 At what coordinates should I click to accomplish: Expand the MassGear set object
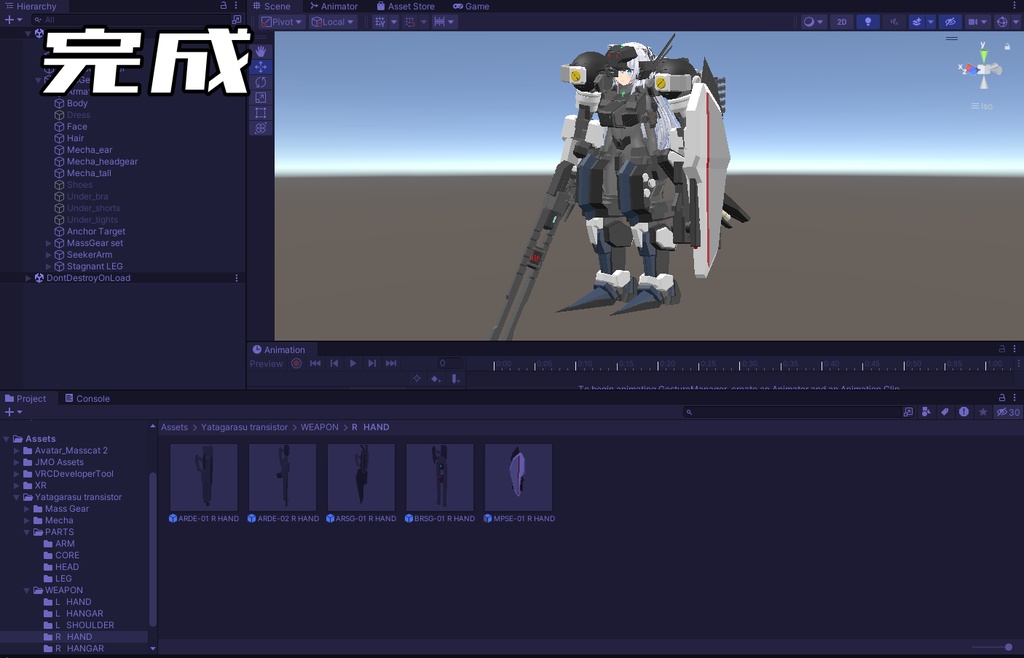48,243
